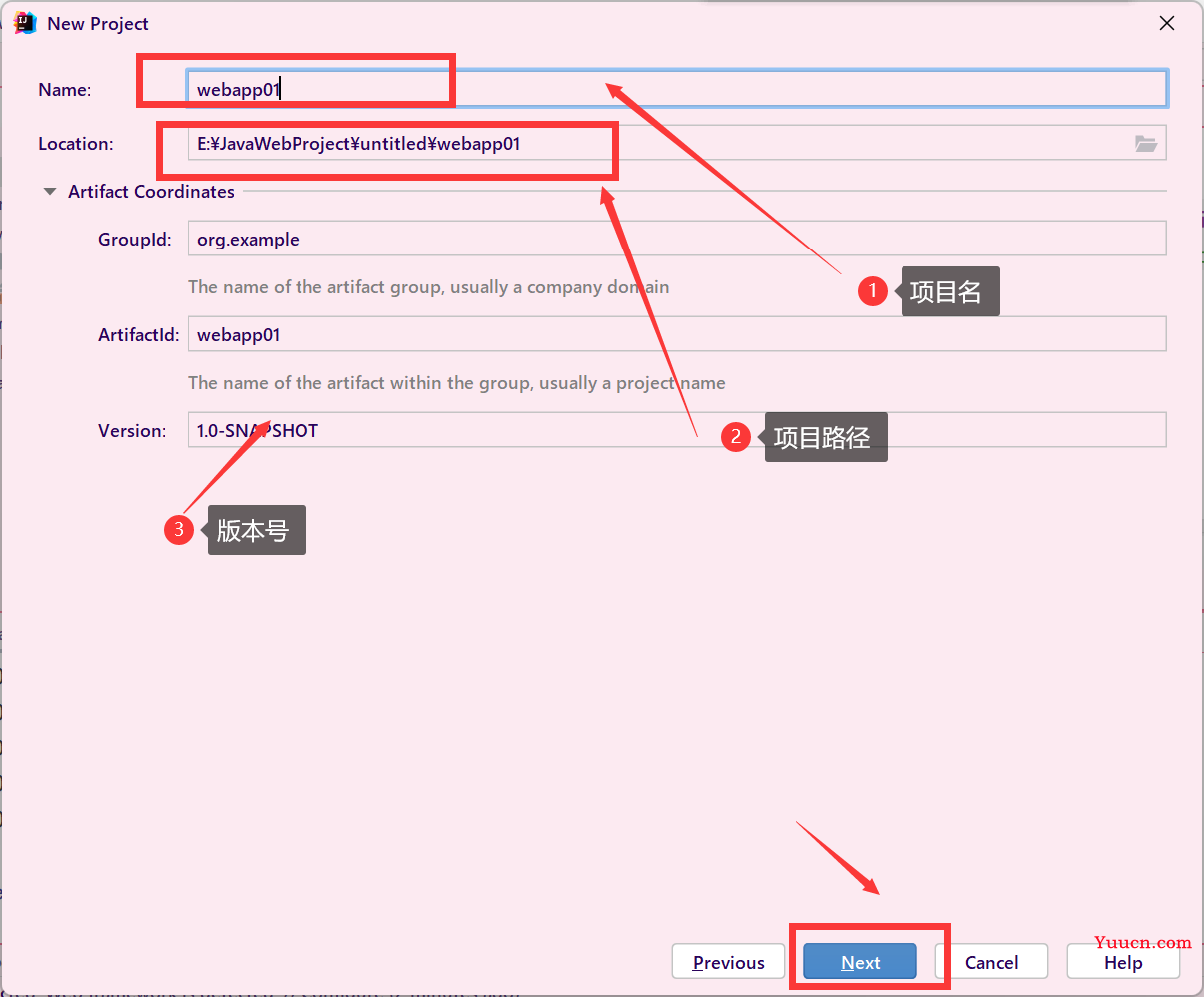
Task: Click the 'Name:' label
Action: pyautogui.click(x=65, y=90)
